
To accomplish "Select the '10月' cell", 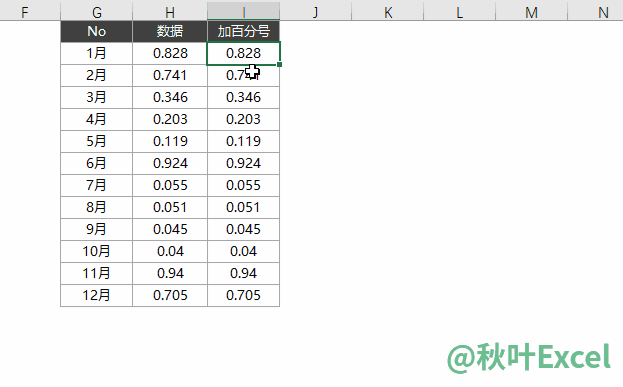I will pos(97,251).
